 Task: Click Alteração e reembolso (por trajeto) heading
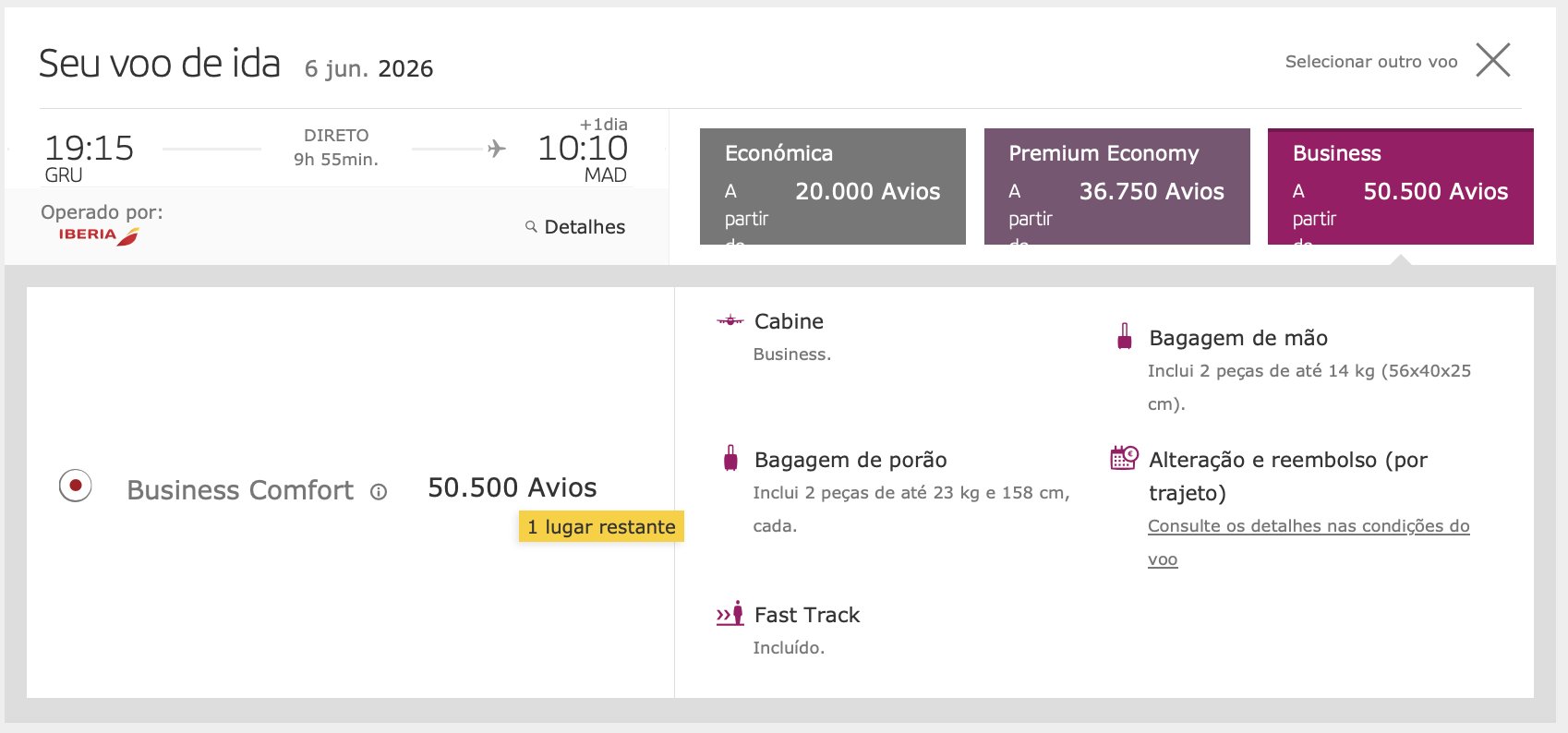tap(1288, 476)
